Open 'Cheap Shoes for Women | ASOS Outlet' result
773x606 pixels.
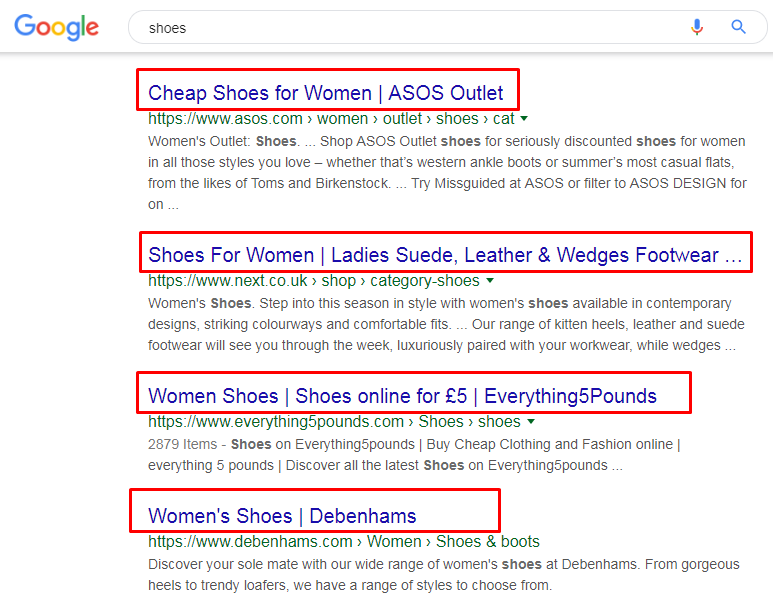(326, 93)
